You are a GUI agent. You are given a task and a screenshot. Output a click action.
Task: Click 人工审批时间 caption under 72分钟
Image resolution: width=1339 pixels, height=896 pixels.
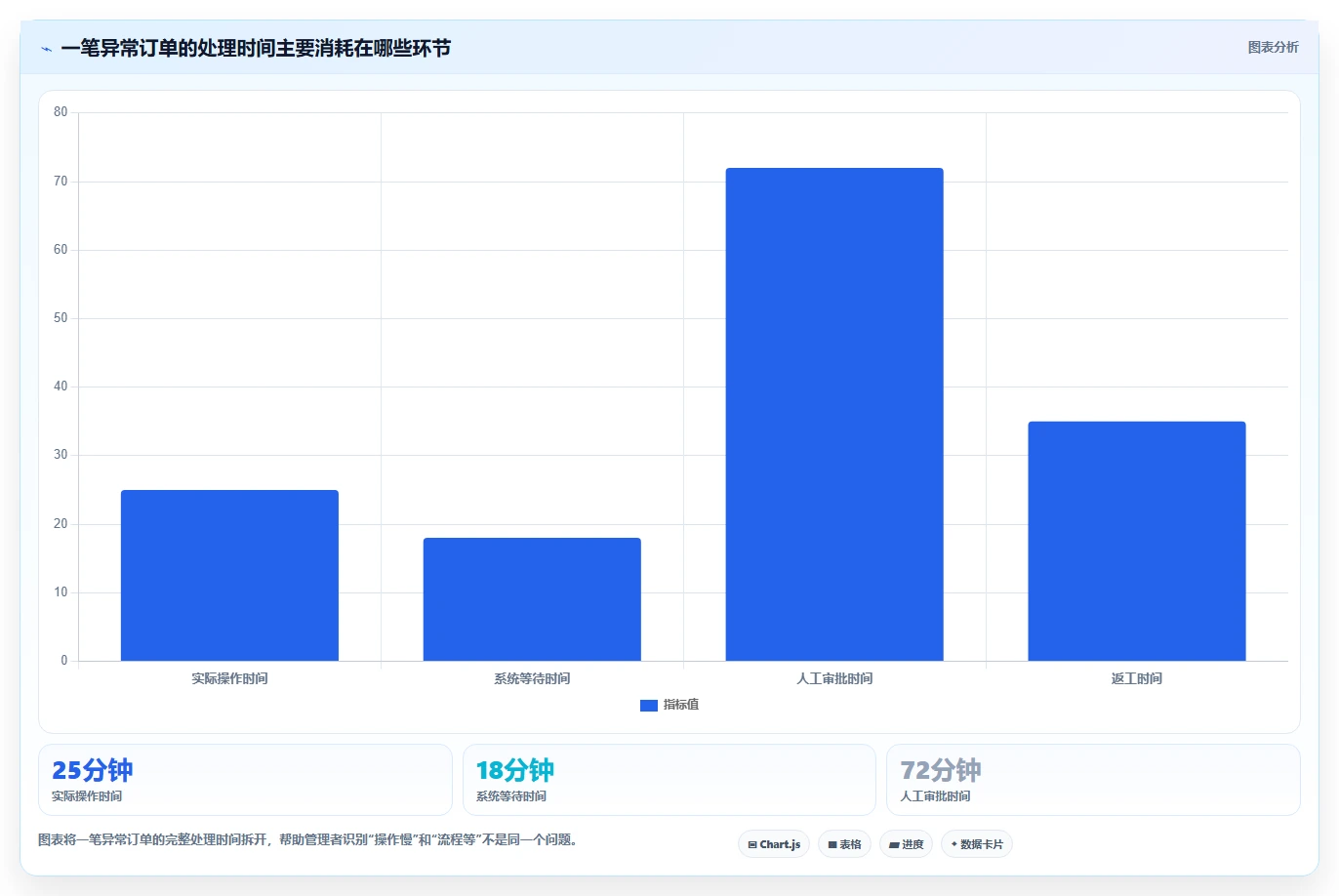click(935, 796)
